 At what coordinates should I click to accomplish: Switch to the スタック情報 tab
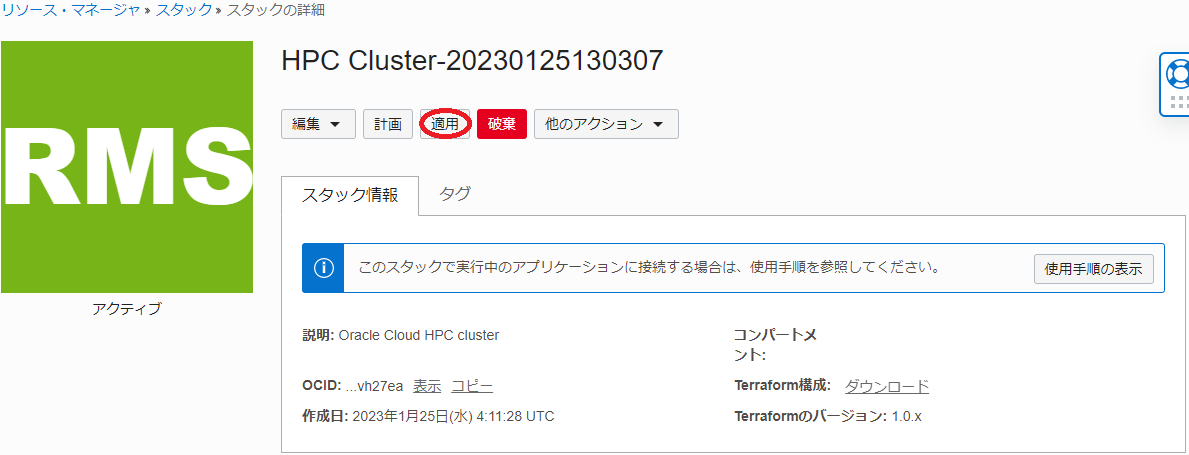coord(350,195)
